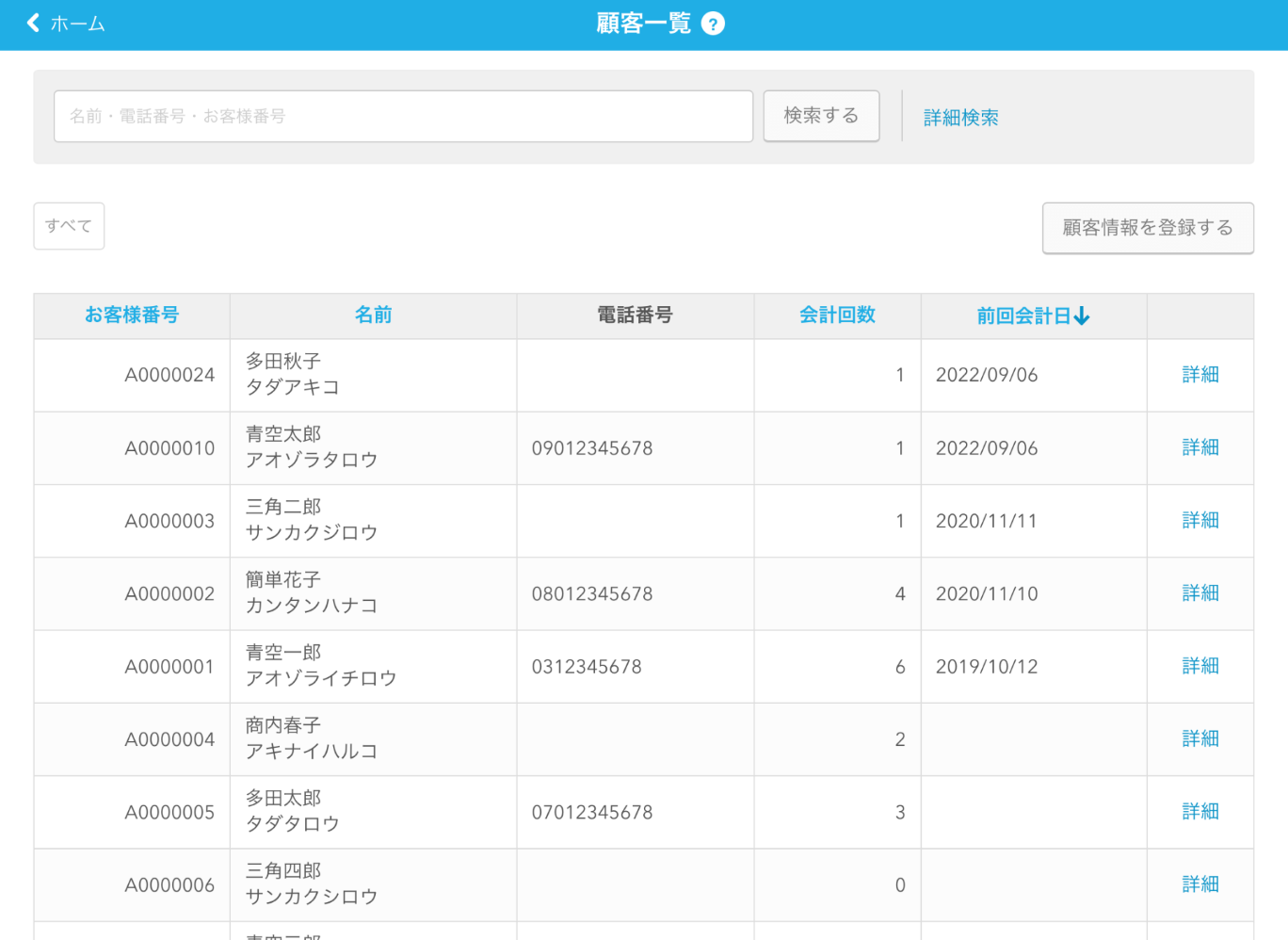Click the name/phone search input field
Image resolution: width=1288 pixels, height=940 pixels.
403,117
